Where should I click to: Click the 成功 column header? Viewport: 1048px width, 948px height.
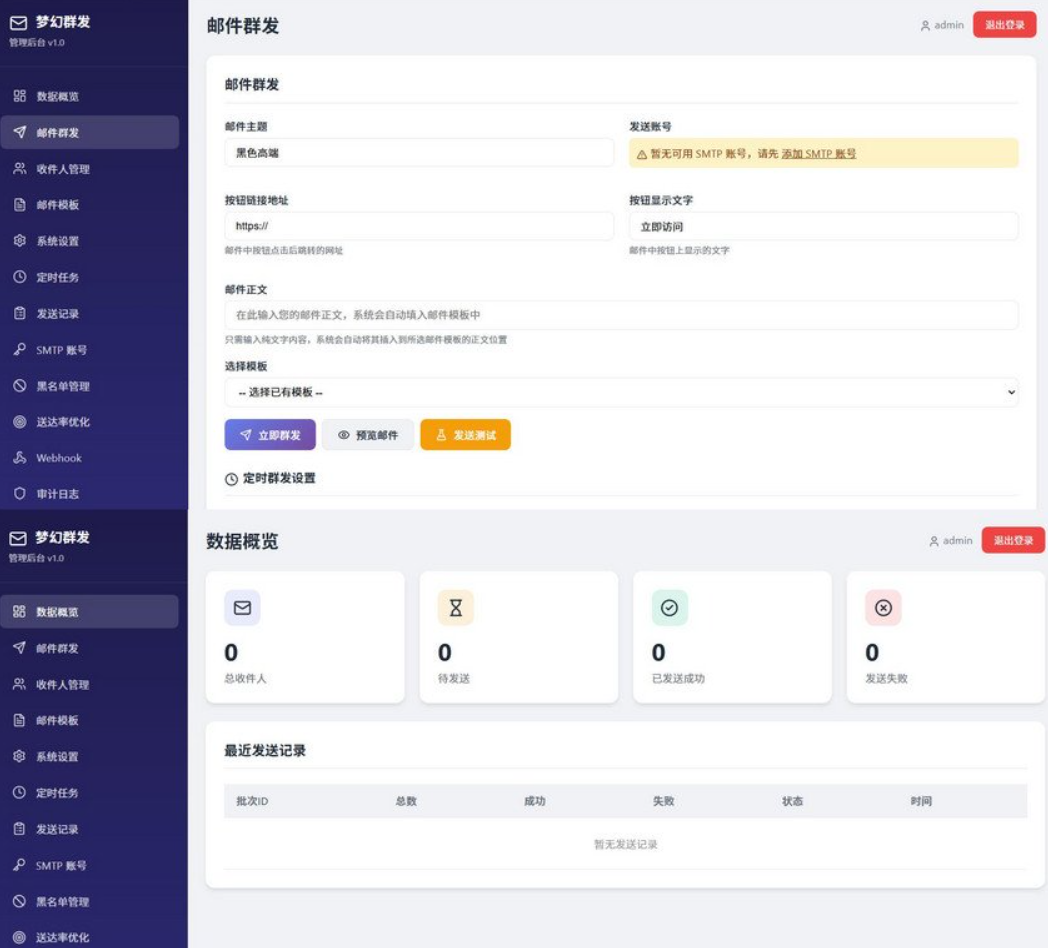(534, 800)
